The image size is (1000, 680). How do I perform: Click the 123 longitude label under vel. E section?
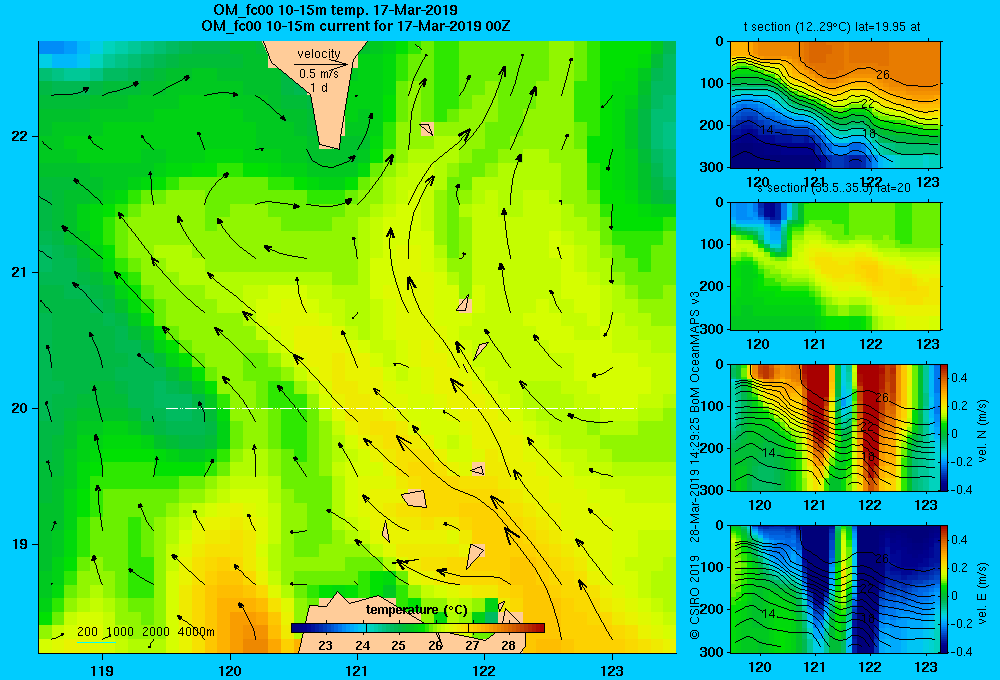click(926, 667)
